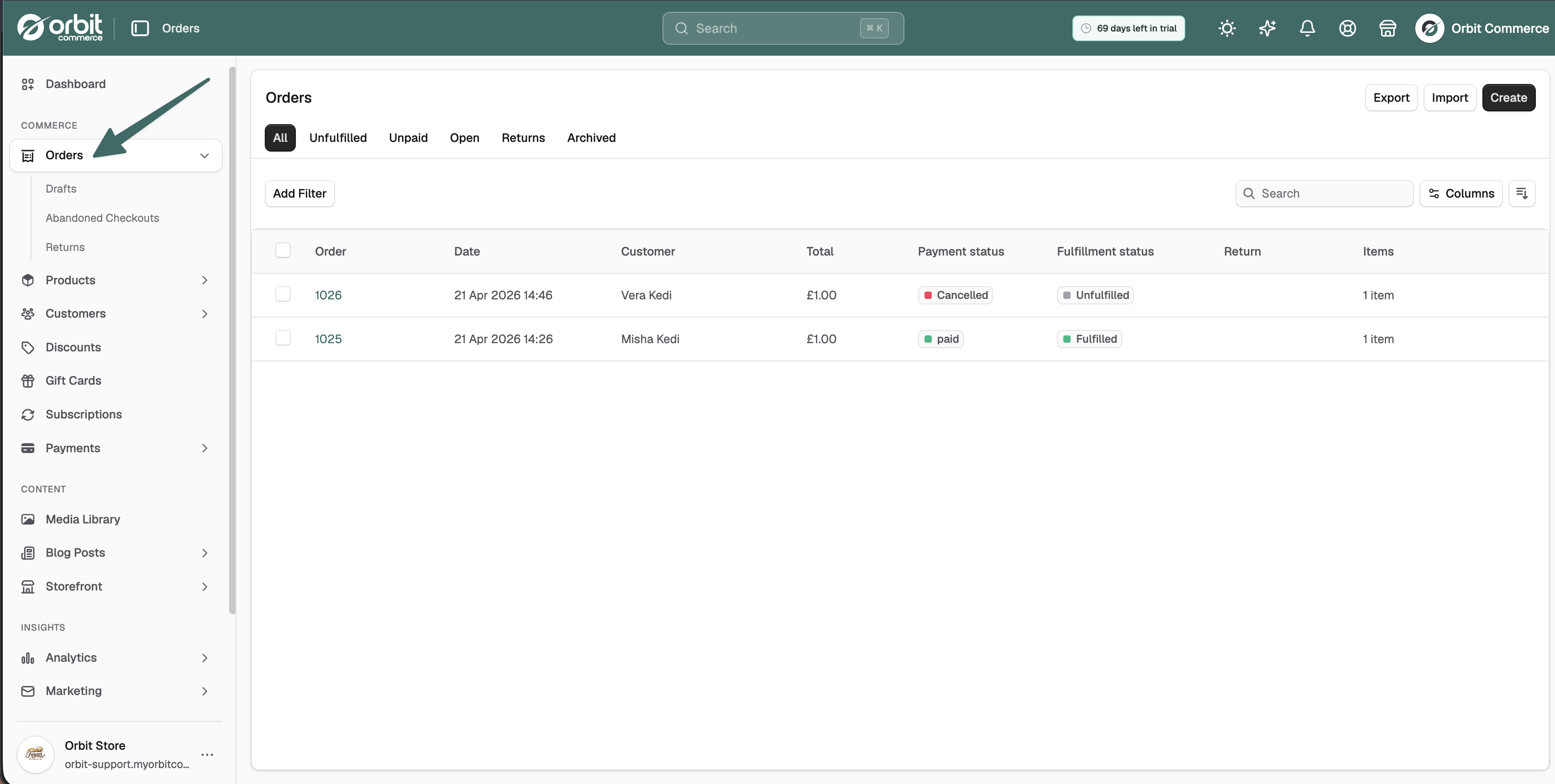The height and width of the screenshot is (784, 1555).
Task: Switch to the Archived orders tab
Action: point(591,138)
